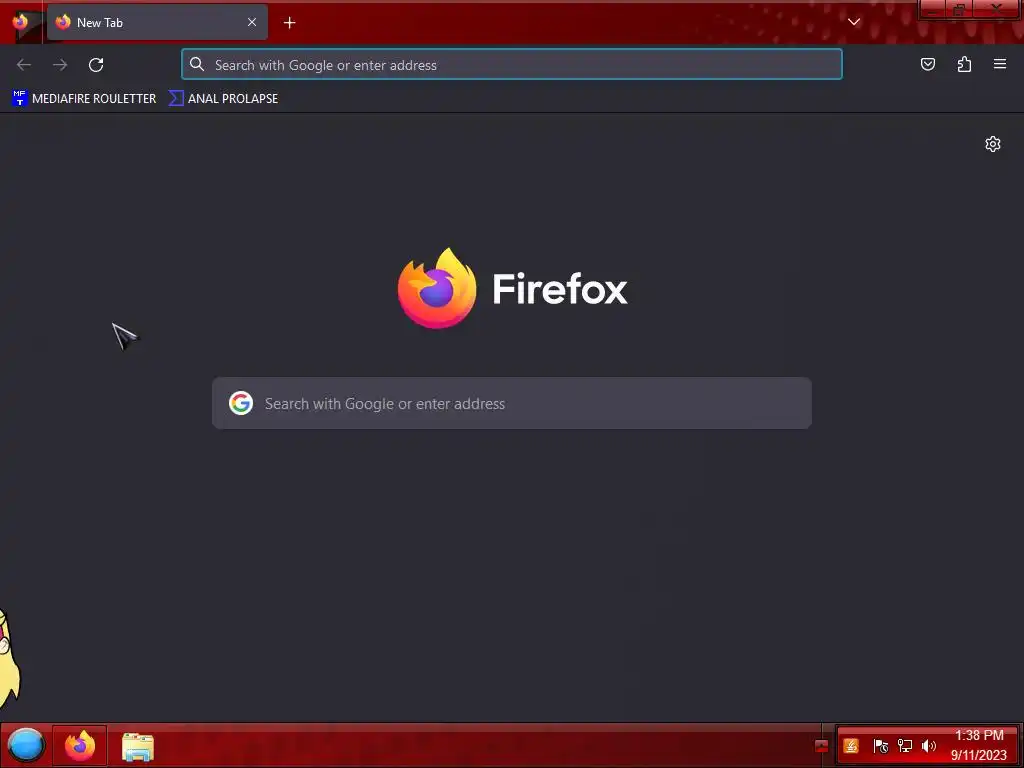This screenshot has height=768, width=1024.
Task: Open the new tab personalize gear
Action: (993, 144)
